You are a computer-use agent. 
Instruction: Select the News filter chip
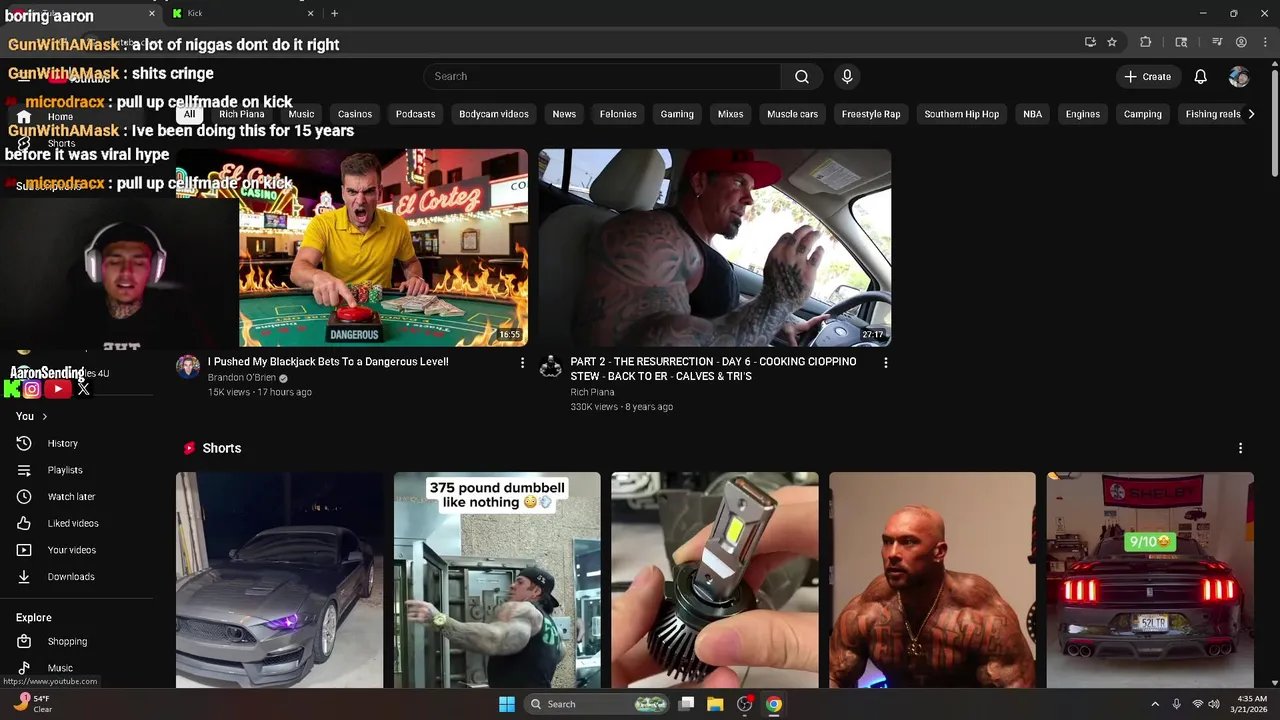[x=564, y=114]
